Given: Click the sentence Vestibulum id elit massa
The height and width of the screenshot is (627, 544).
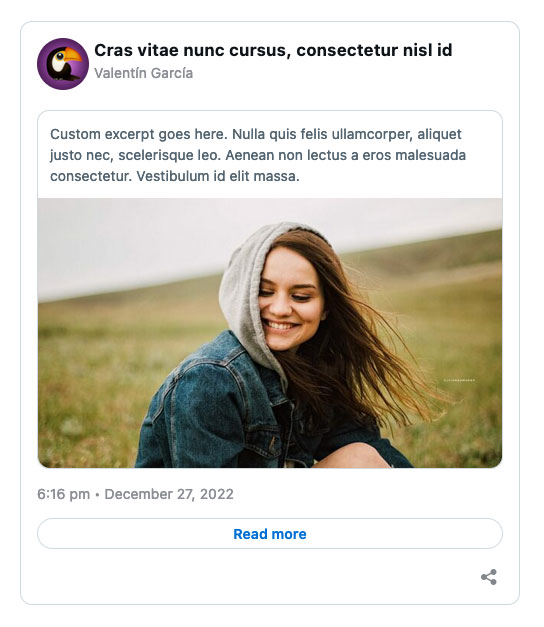Looking at the screenshot, I should pyautogui.click(x=218, y=176).
